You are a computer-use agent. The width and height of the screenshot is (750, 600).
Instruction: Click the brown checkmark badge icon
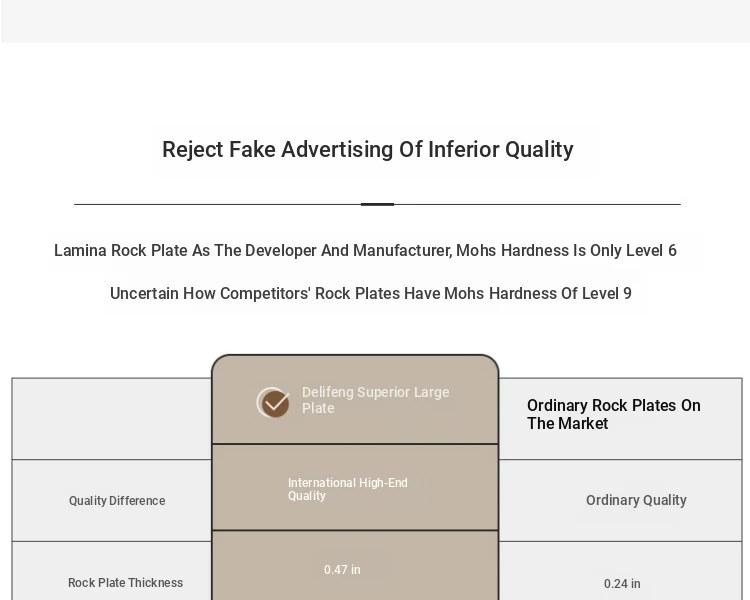pos(273,402)
